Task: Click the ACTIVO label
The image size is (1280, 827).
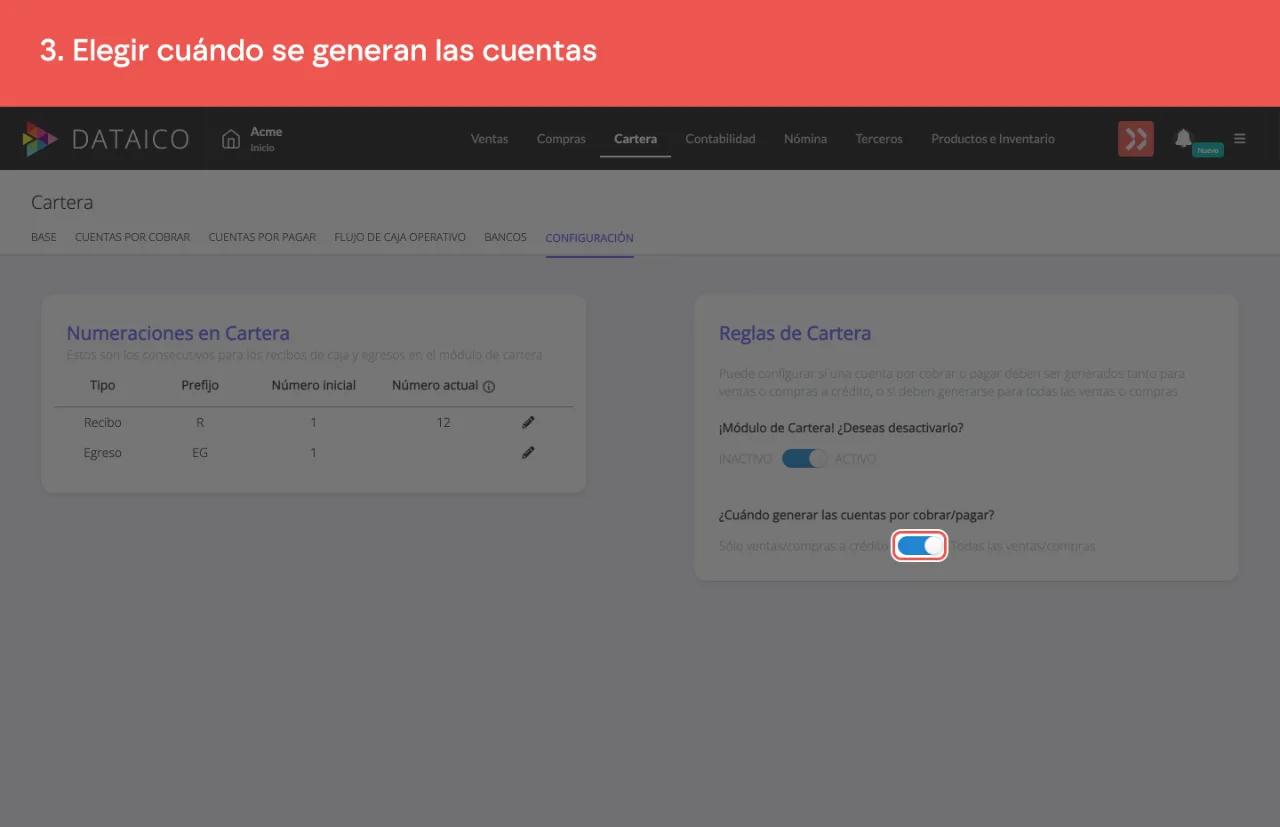Action: (856, 459)
